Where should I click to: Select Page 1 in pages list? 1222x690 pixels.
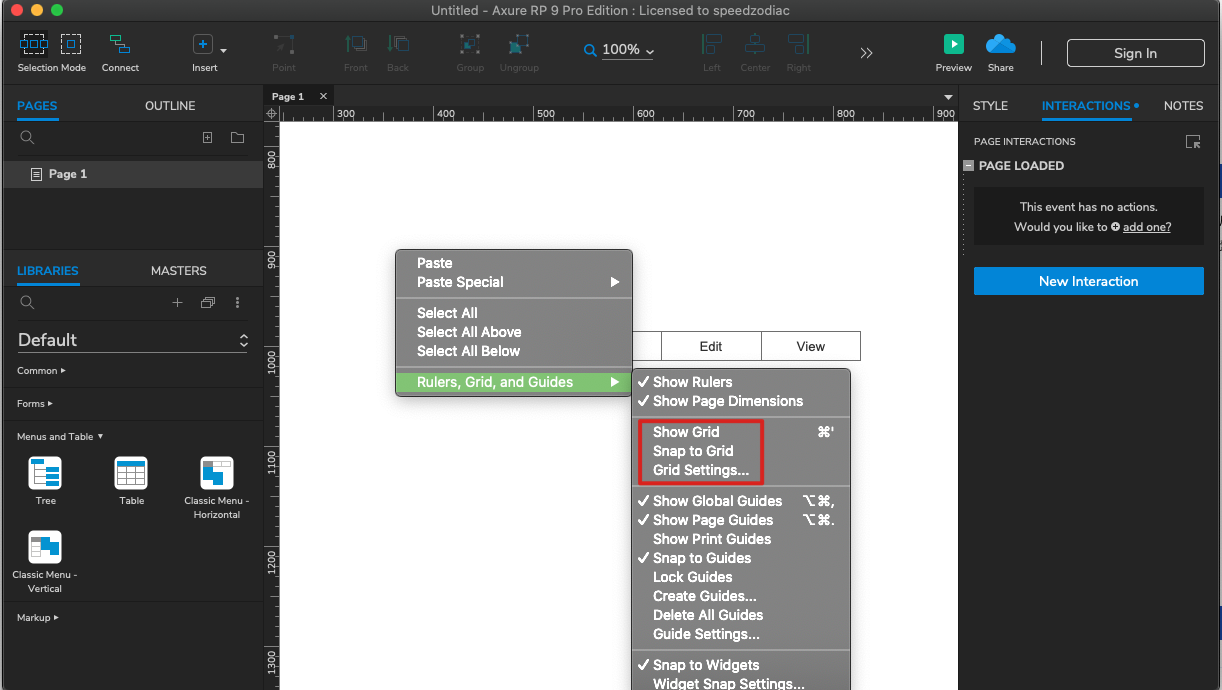(132, 174)
